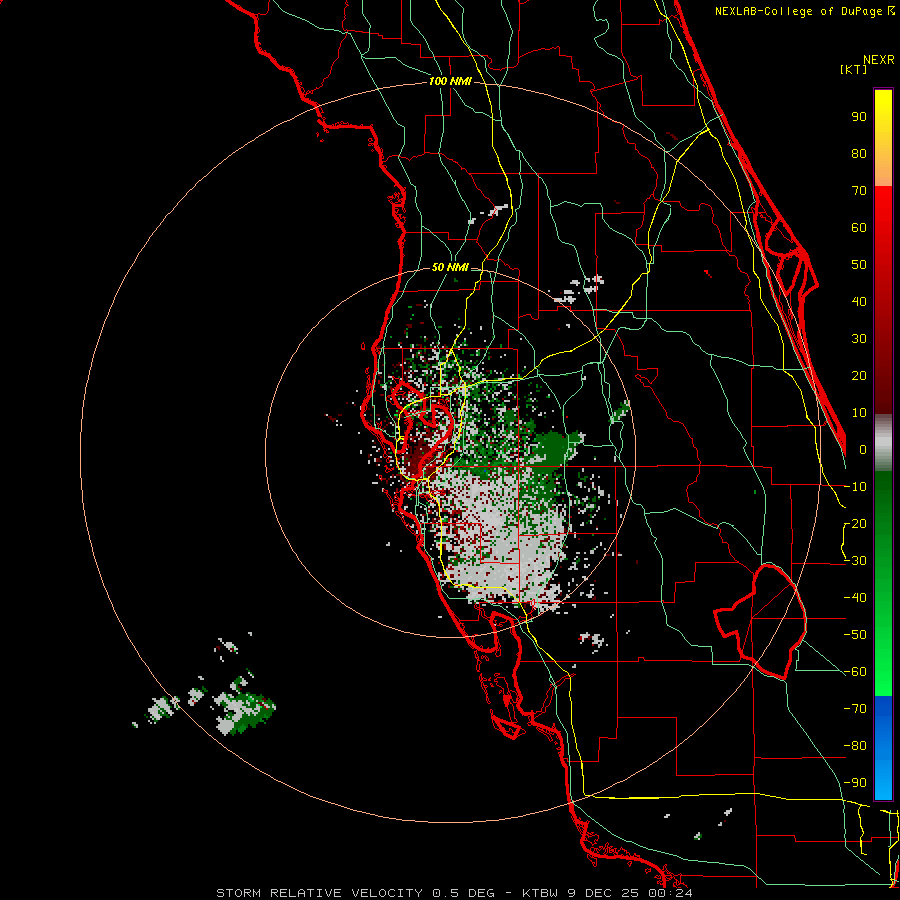Screen dimensions: 900x900
Task: Click the NEXR label above the color scale
Action: click(879, 60)
